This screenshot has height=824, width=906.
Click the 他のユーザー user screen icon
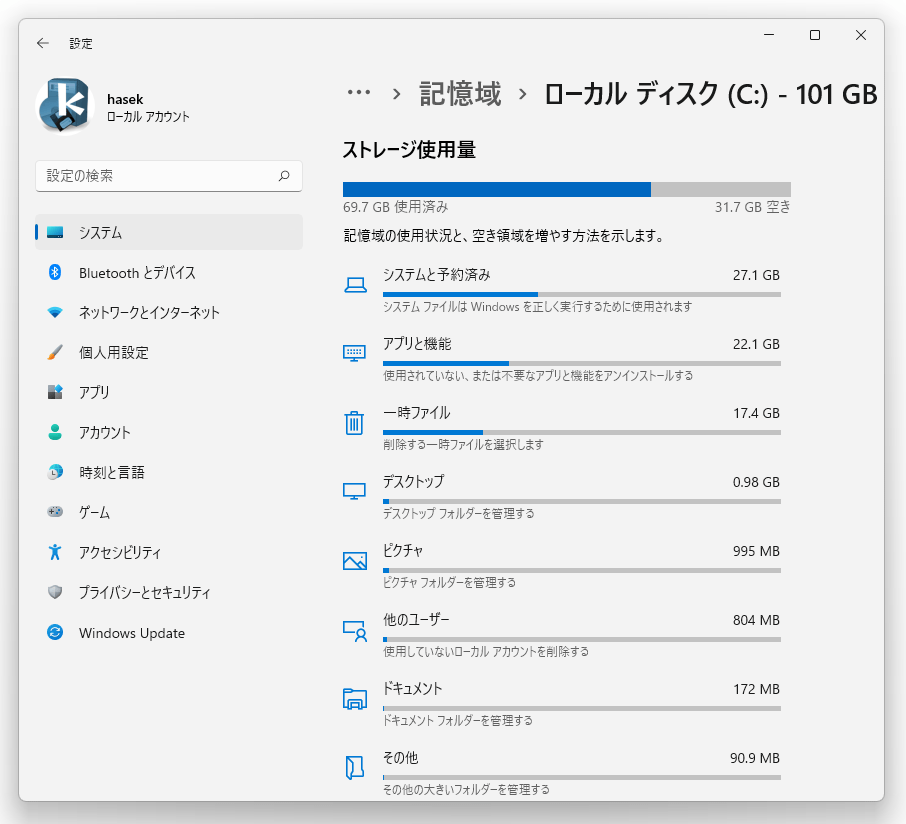(355, 631)
